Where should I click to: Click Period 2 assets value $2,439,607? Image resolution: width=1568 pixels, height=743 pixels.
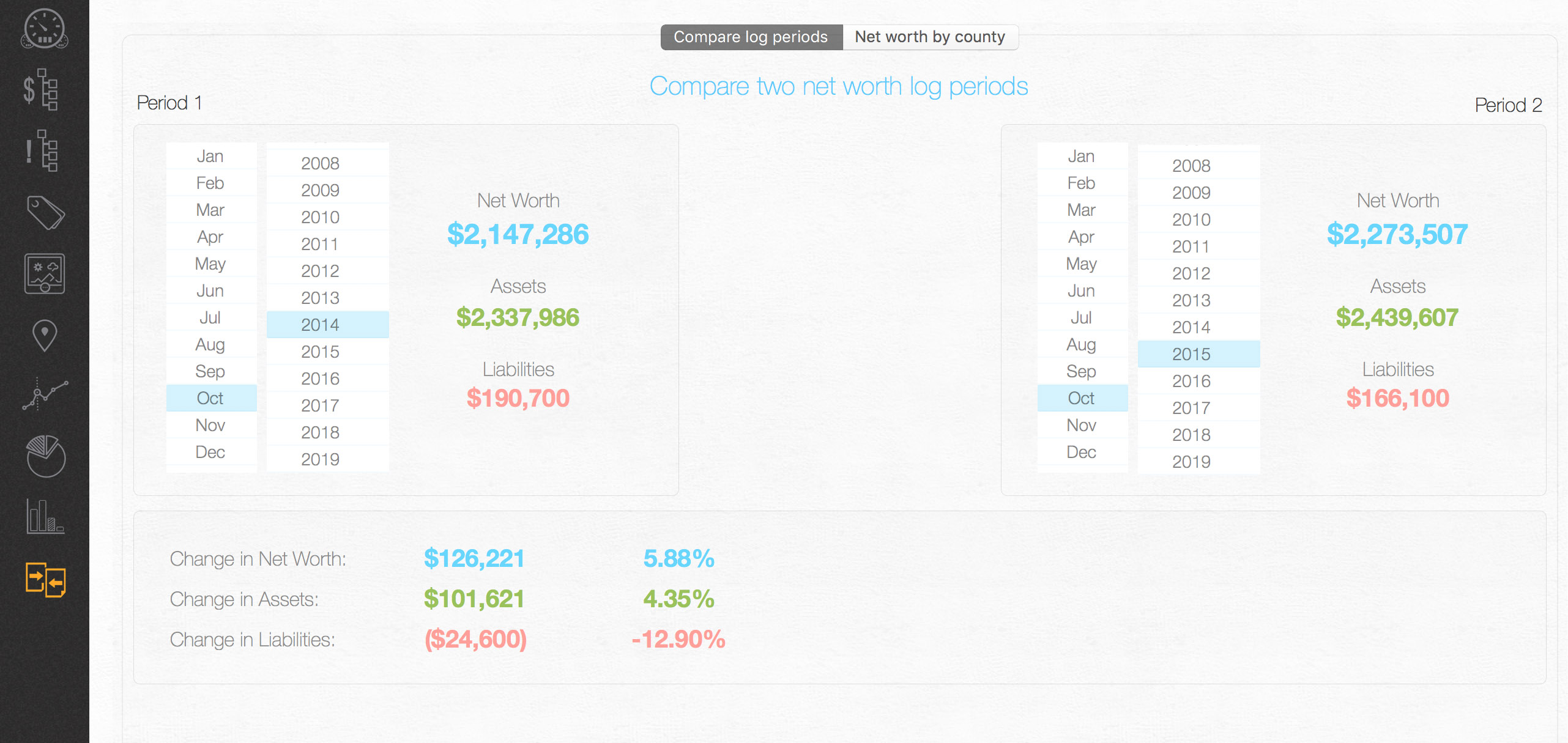click(x=1397, y=317)
